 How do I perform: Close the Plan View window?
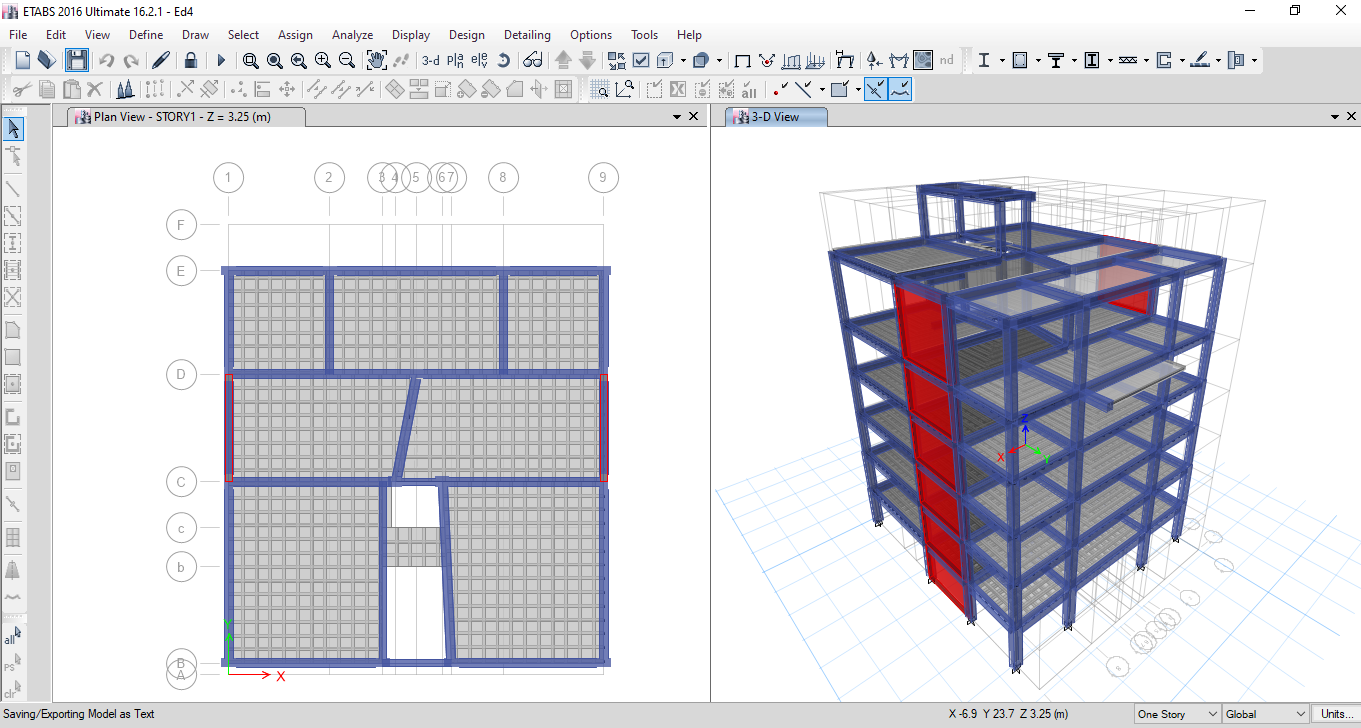pyautogui.click(x=694, y=117)
